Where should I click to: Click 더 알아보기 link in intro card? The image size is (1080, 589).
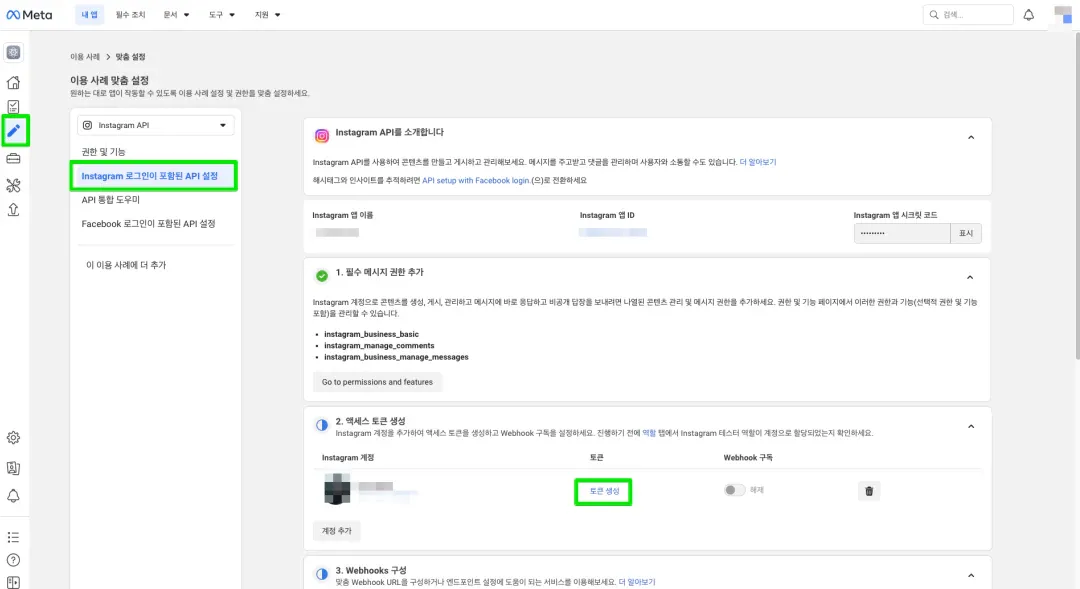[x=758, y=163]
